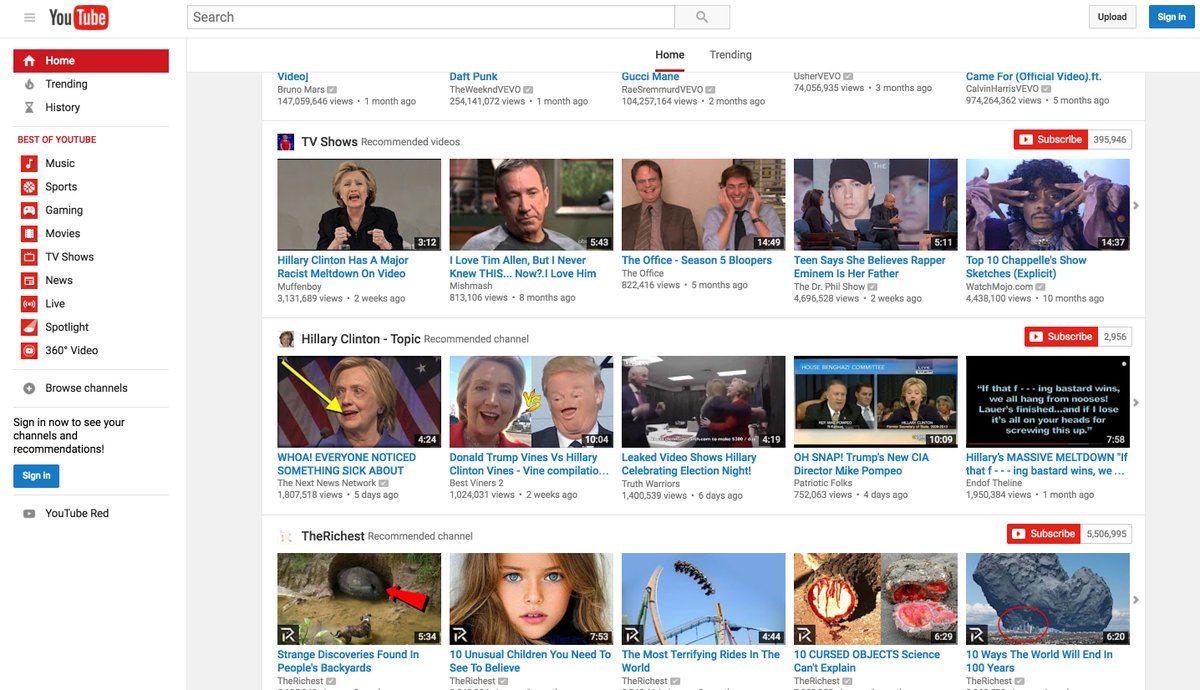Viewport: 1200px width, 690px height.
Task: Open 10 CURSED OBJECTS video thumbnail
Action: pyautogui.click(x=875, y=598)
